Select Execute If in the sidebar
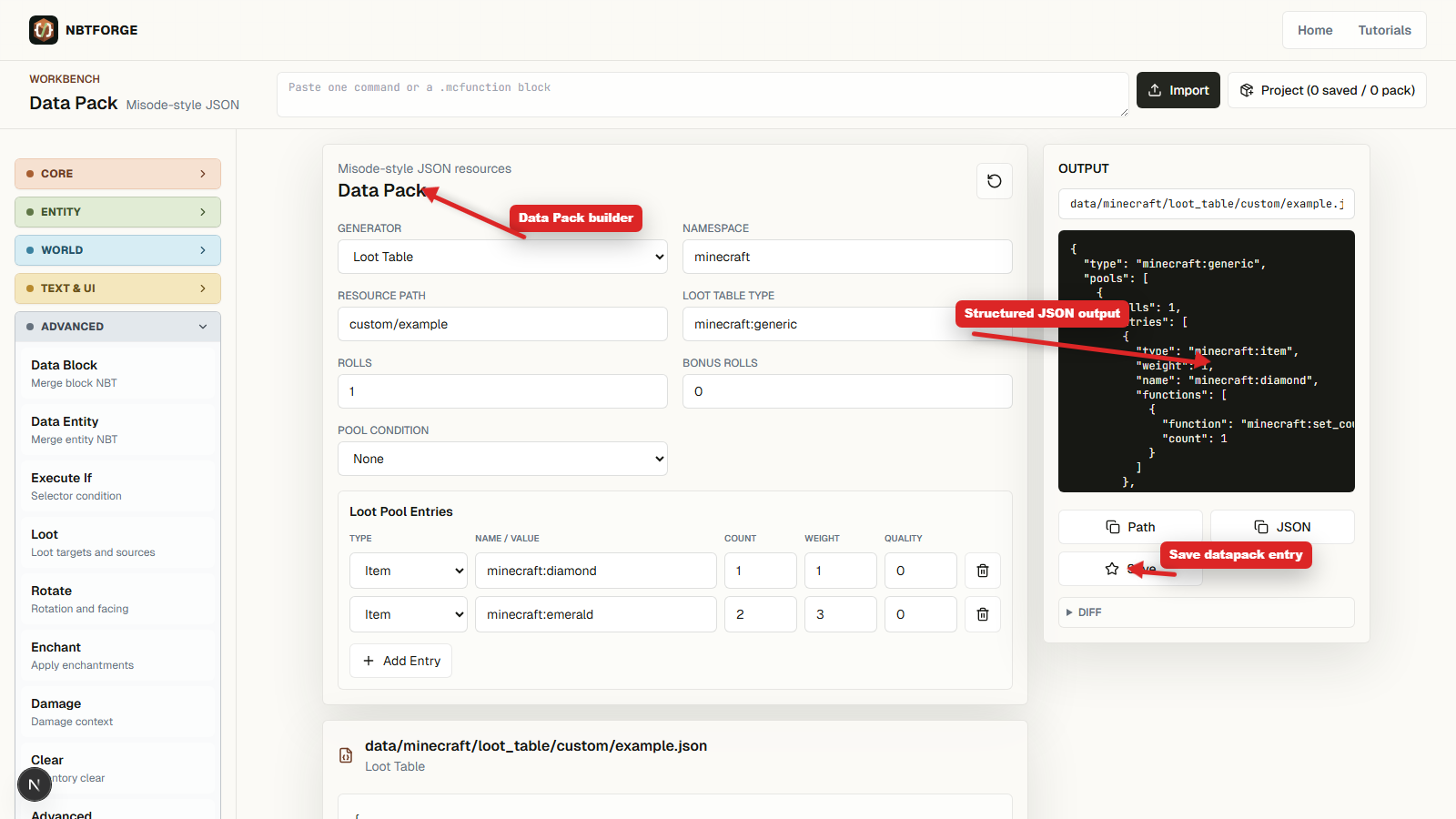1456x819 pixels. (x=117, y=486)
